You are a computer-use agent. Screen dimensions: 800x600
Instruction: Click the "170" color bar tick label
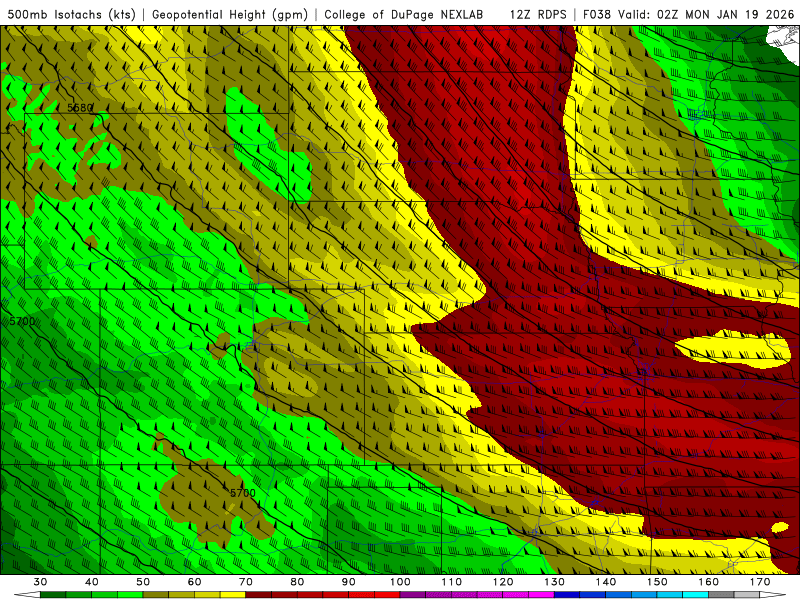(760, 582)
